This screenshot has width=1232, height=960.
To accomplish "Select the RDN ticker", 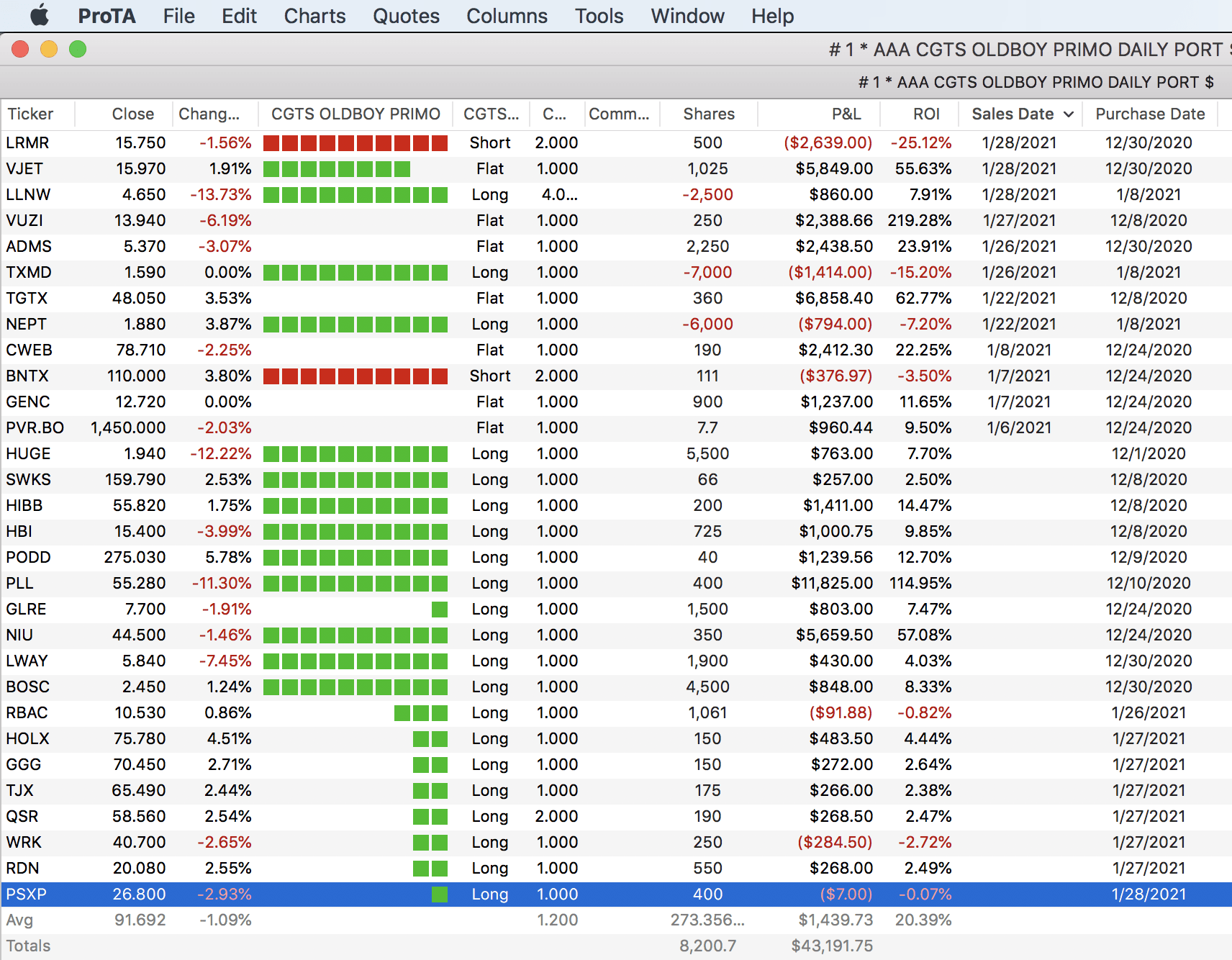I will 22,868.
